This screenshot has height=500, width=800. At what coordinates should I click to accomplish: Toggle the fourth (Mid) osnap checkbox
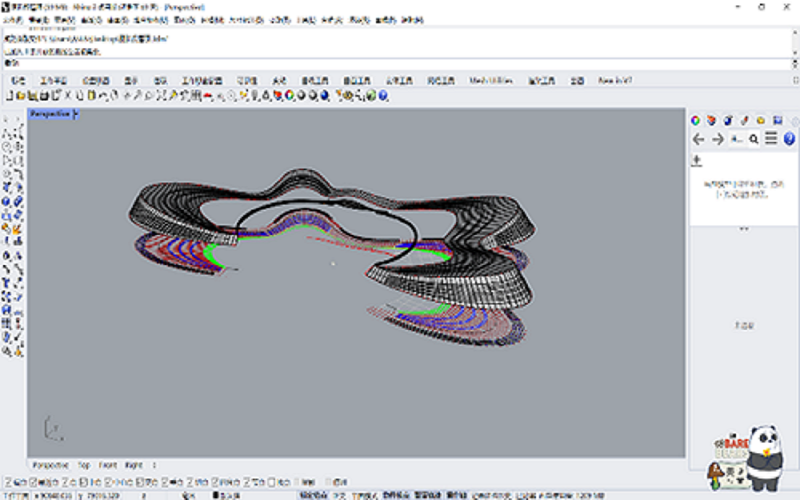[x=84, y=482]
